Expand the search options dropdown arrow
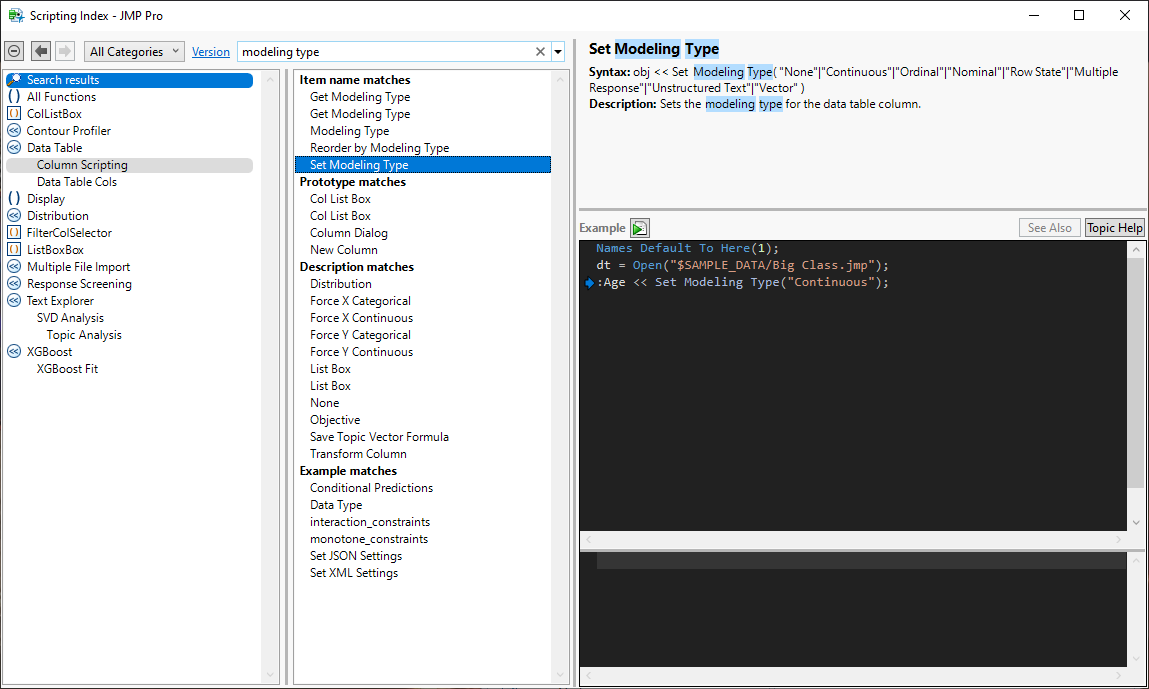The height and width of the screenshot is (689, 1149). point(558,52)
